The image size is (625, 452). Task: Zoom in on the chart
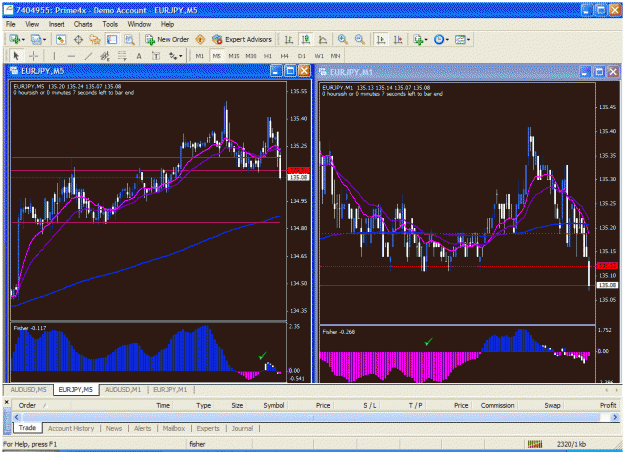pos(342,39)
